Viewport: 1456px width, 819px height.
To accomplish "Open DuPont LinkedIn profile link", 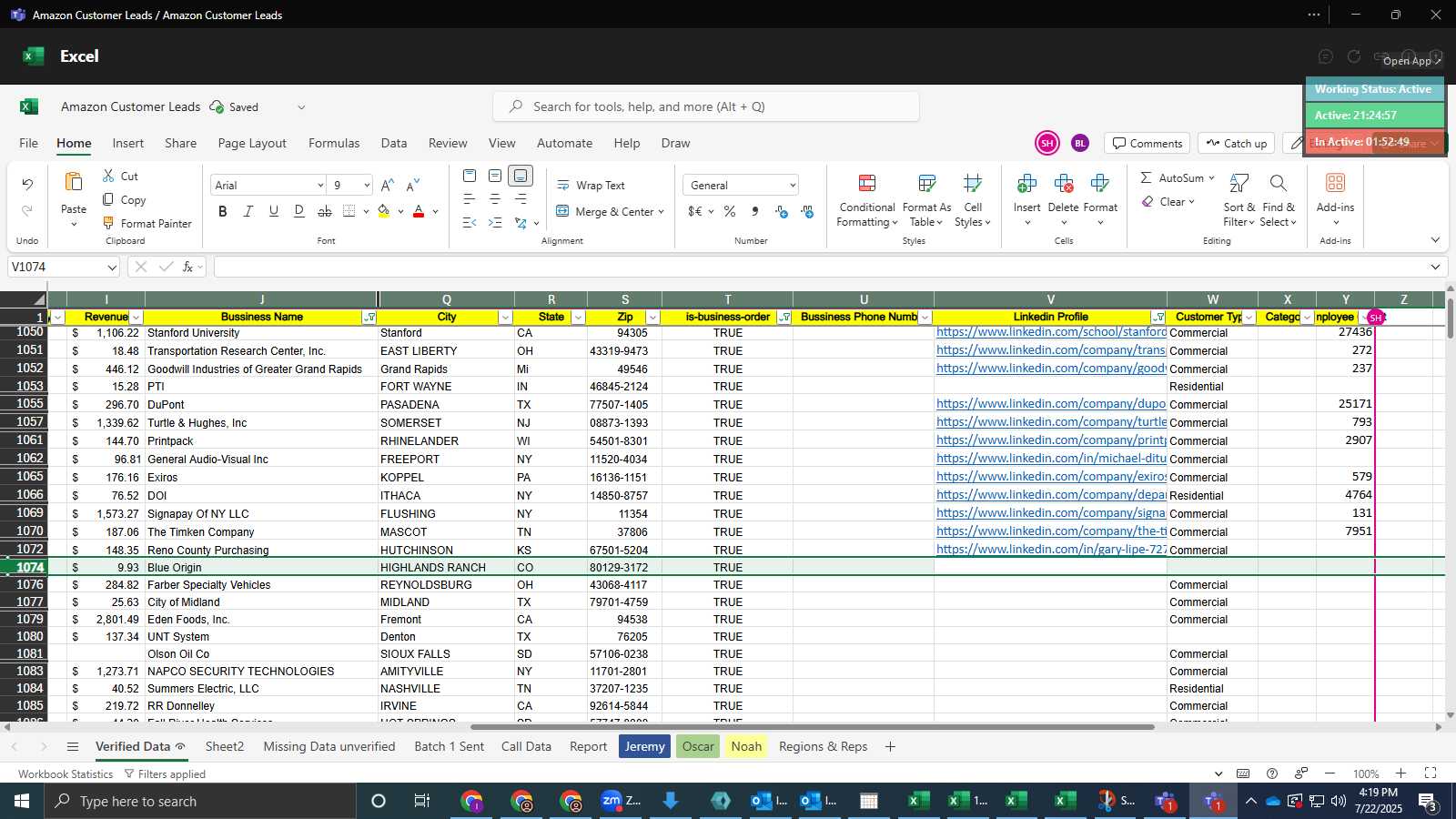I will point(1051,404).
